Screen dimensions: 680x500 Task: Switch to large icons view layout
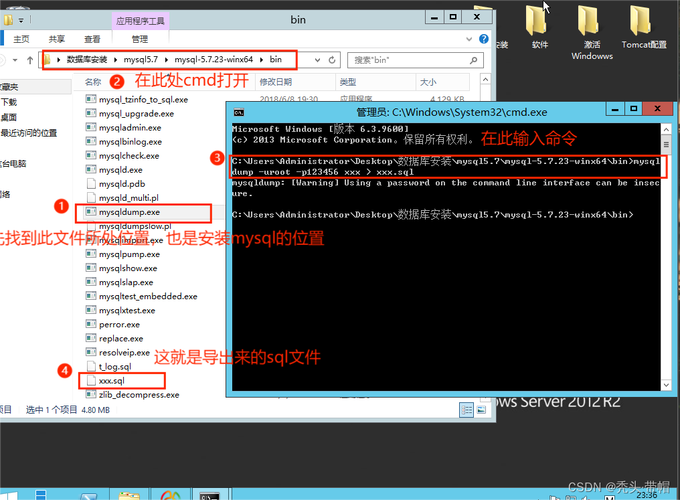(x=481, y=410)
